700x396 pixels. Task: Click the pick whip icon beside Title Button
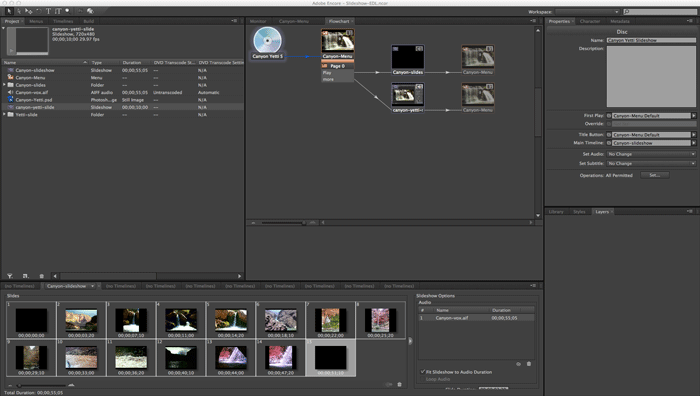coord(608,135)
